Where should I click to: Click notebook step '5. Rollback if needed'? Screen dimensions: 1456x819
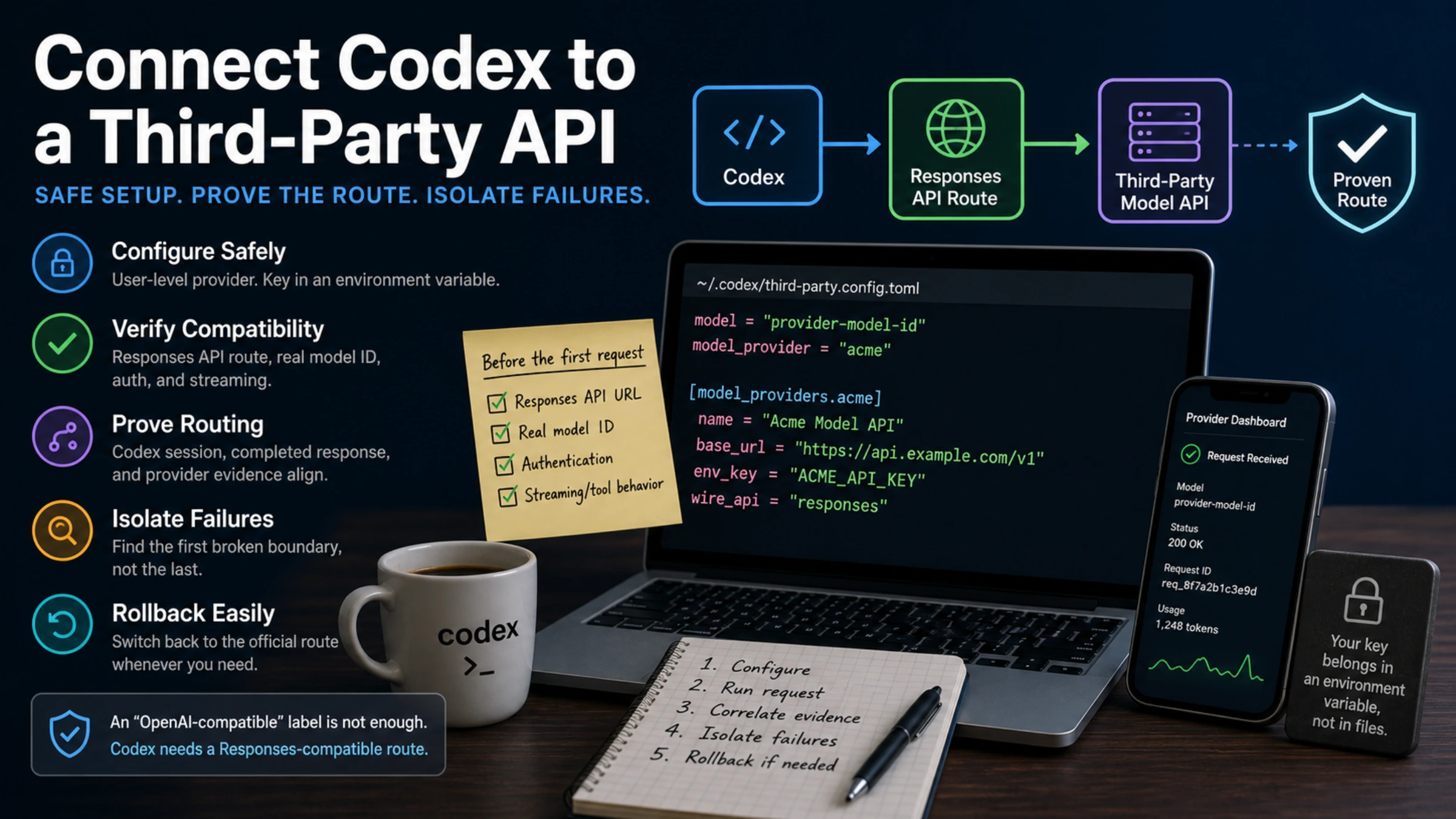pyautogui.click(x=744, y=759)
